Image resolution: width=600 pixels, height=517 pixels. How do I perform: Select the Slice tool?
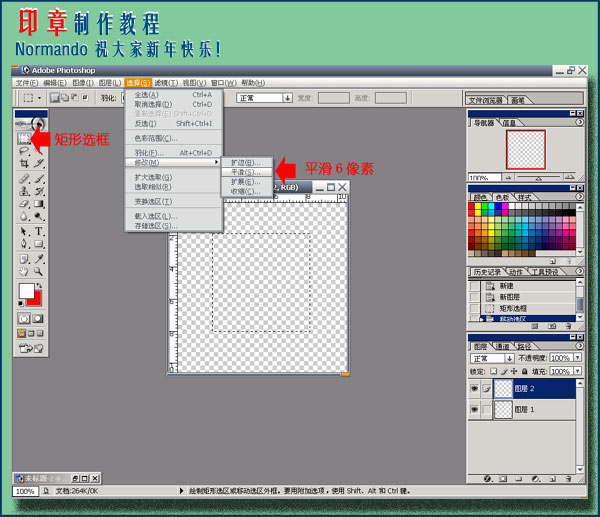pyautogui.click(x=39, y=163)
